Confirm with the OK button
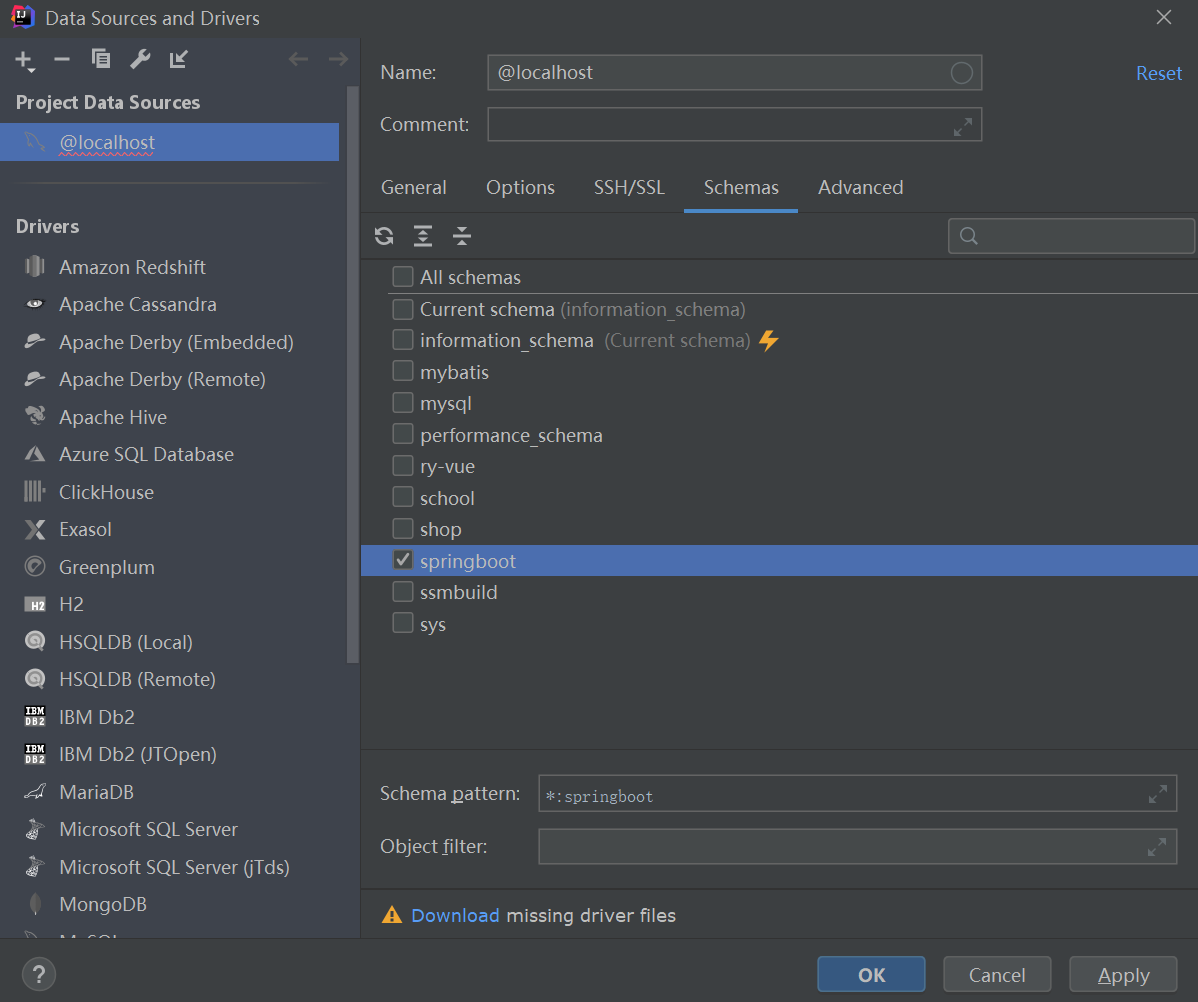This screenshot has height=1002, width=1198. (x=871, y=974)
